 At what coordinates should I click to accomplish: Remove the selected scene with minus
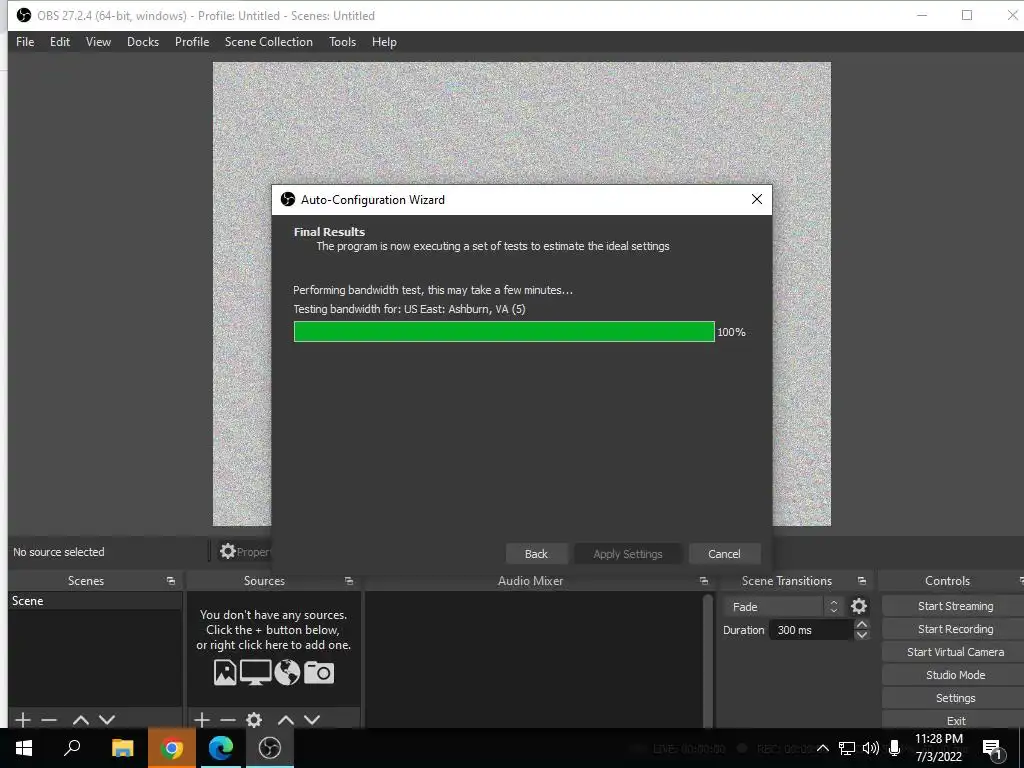tap(49, 720)
